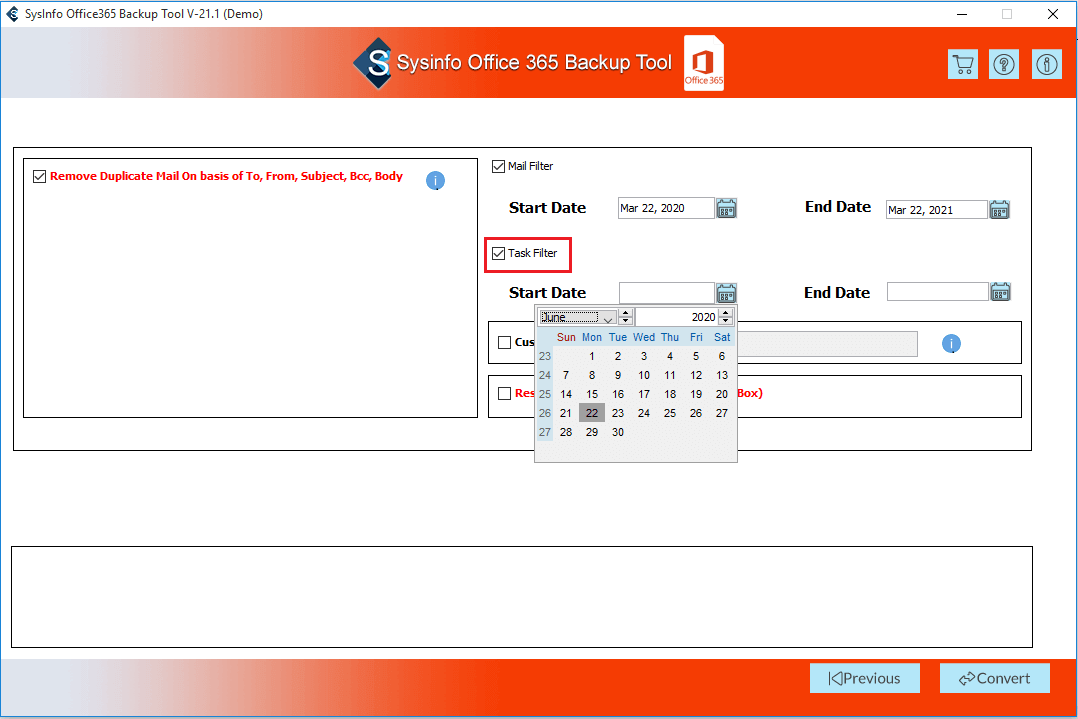Select June 21 in the calendar
Image resolution: width=1078 pixels, height=719 pixels.
566,413
